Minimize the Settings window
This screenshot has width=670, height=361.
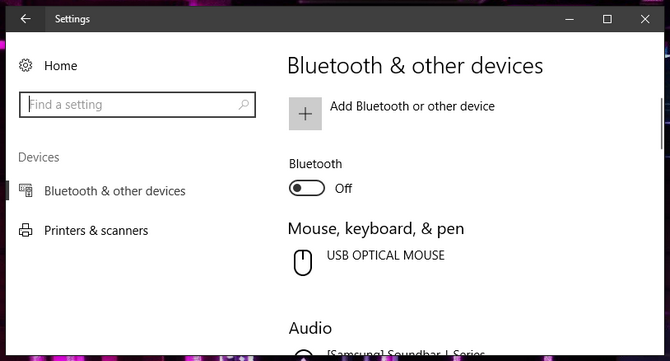(x=569, y=19)
